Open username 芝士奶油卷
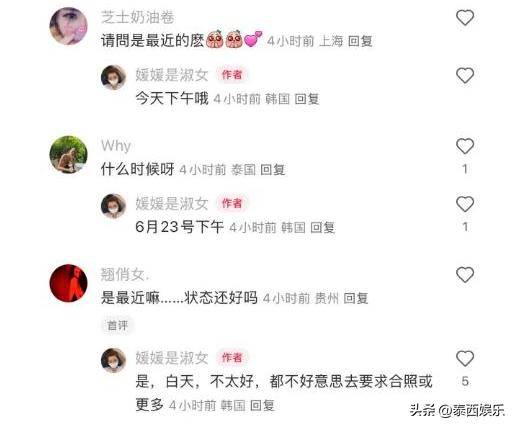Screen dimensions: 517x429 point(137,17)
